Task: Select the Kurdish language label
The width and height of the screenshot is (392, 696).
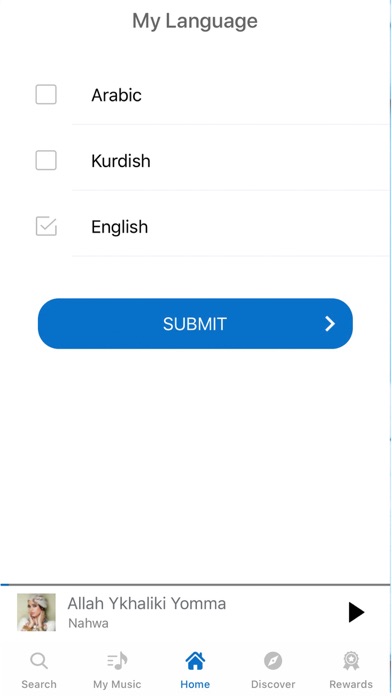Action: click(121, 161)
